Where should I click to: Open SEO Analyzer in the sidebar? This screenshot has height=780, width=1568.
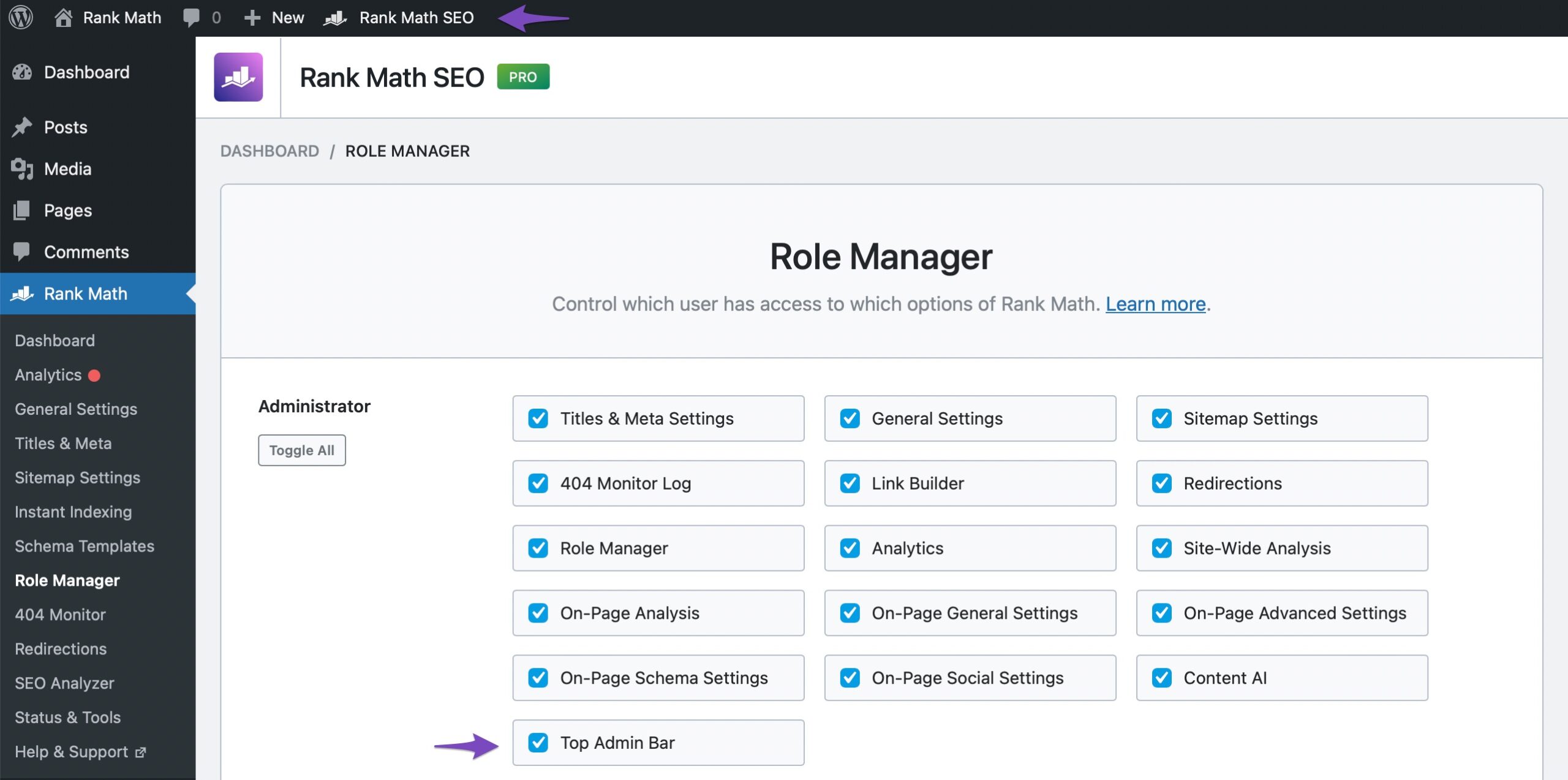click(64, 683)
